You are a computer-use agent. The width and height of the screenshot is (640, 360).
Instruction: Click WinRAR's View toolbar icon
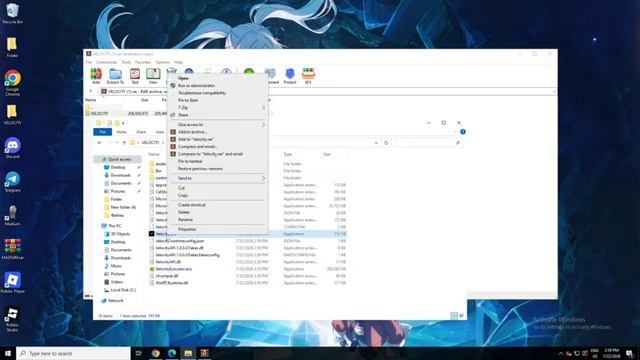[x=153, y=76]
